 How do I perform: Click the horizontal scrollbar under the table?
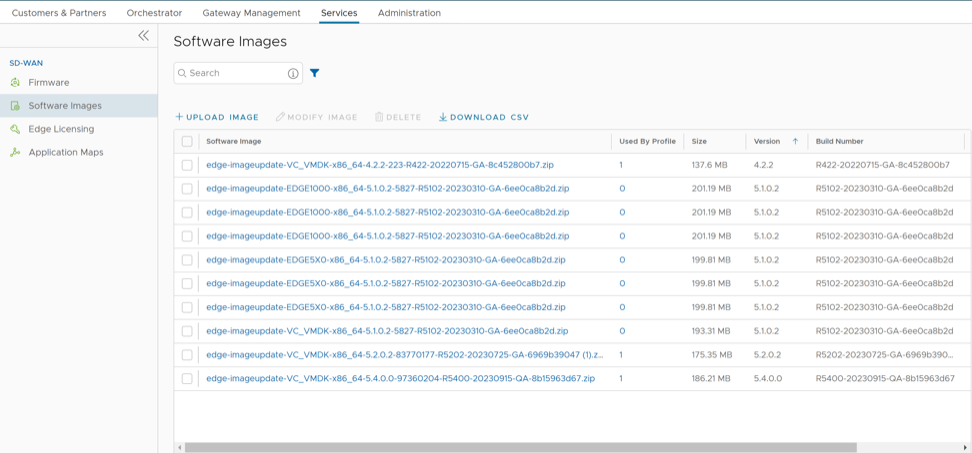[x=520, y=447]
